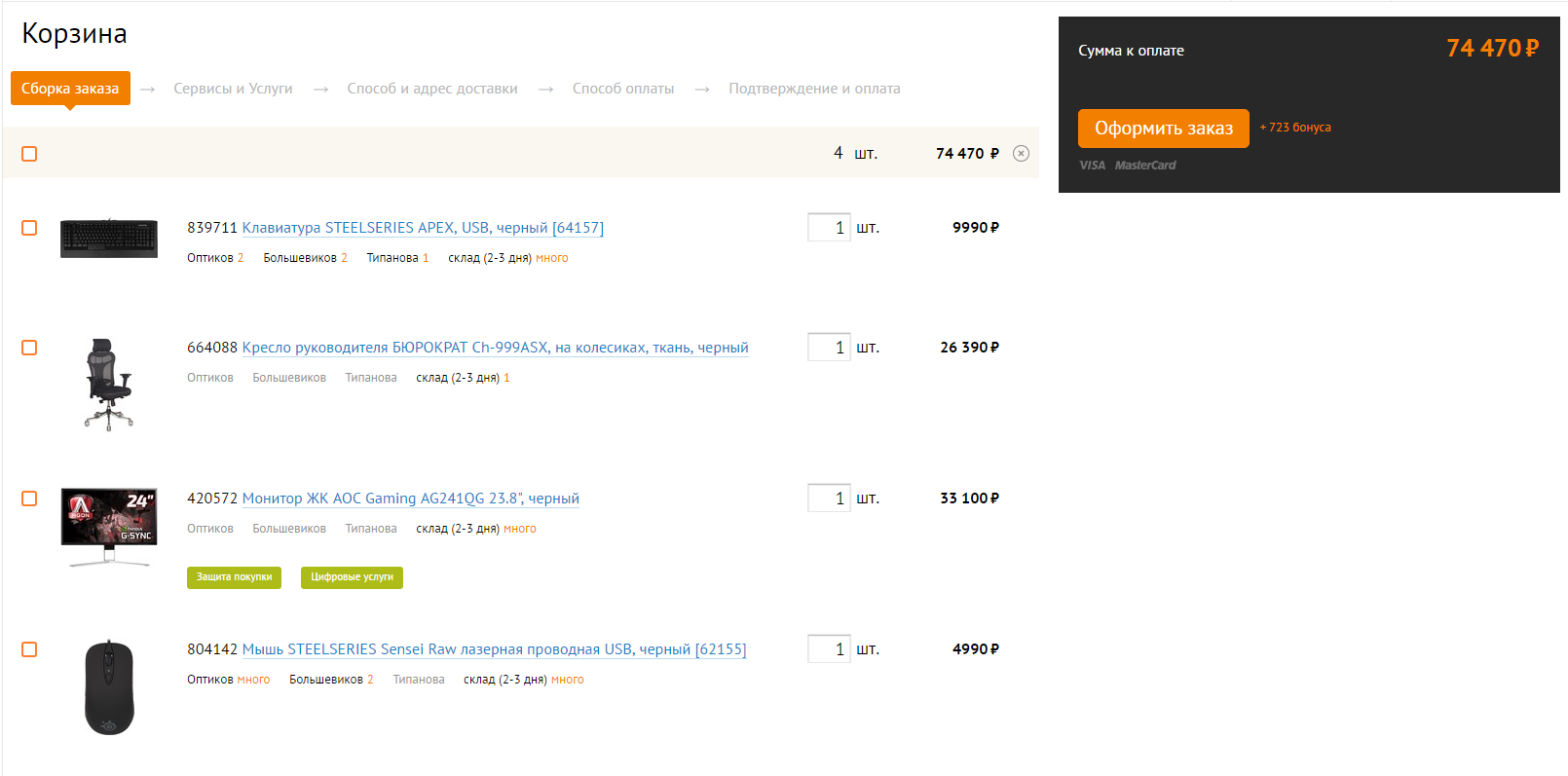Open the Сборка заказа step
Viewport: 1568px width, 776px height.
[70, 89]
